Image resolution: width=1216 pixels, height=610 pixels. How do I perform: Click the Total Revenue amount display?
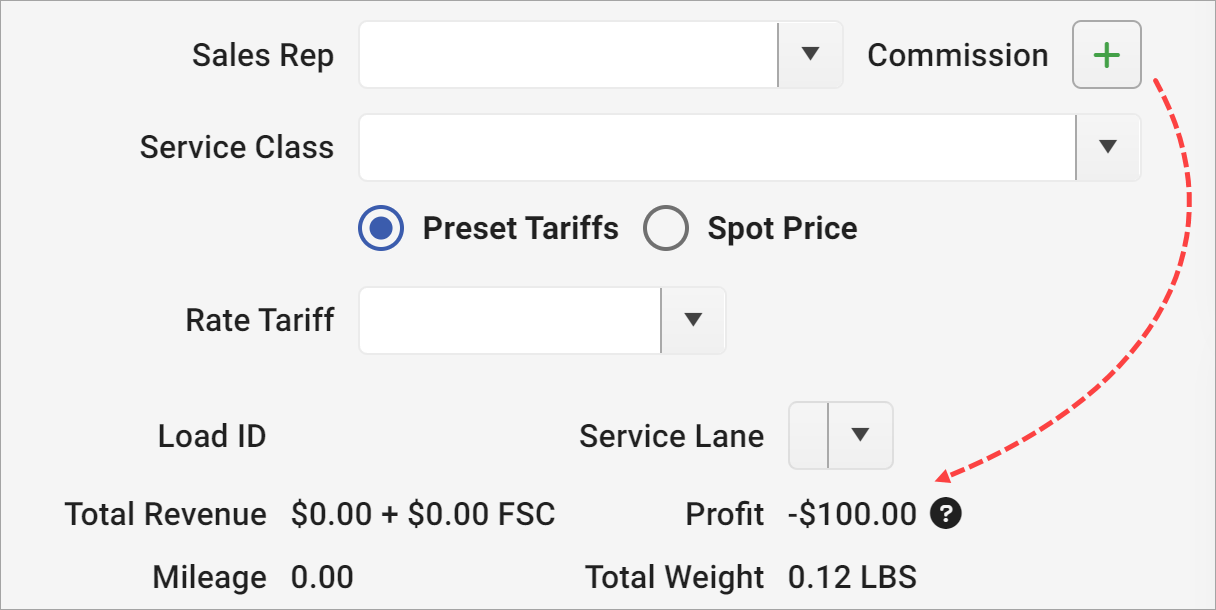[x=424, y=514]
